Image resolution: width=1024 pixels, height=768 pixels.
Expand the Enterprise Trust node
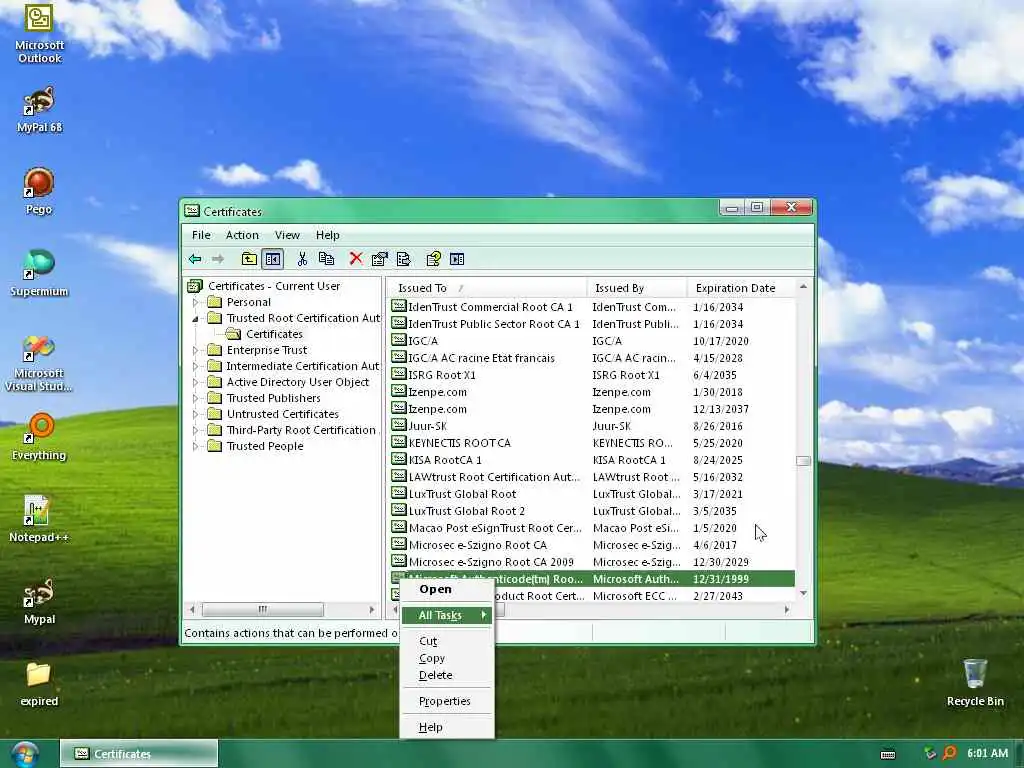(195, 351)
